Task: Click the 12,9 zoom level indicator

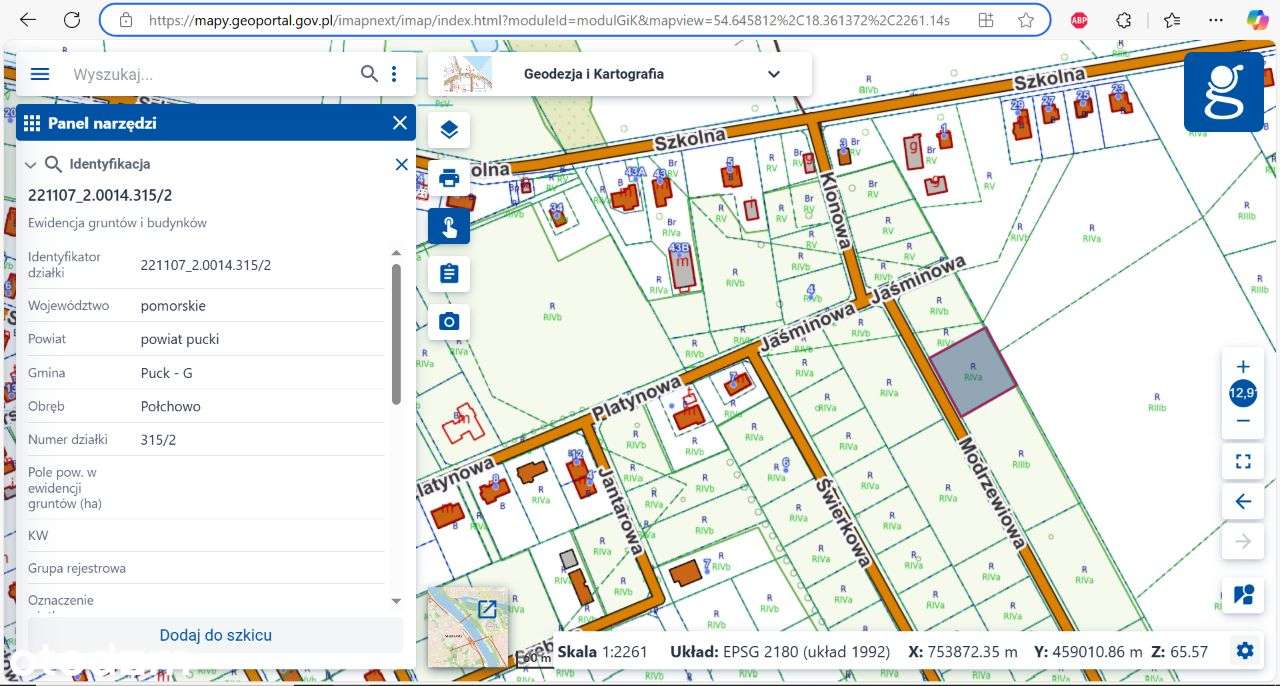Action: (x=1243, y=394)
